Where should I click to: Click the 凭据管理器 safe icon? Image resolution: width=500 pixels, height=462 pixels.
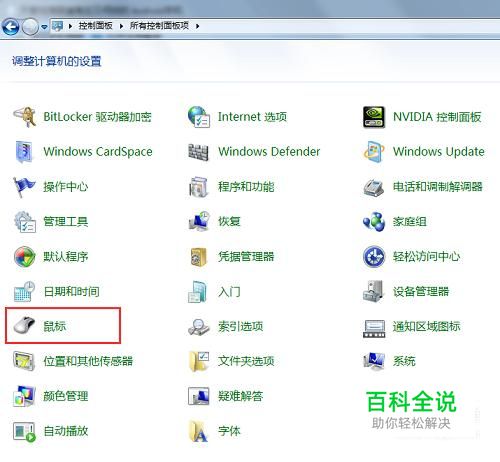(x=199, y=257)
